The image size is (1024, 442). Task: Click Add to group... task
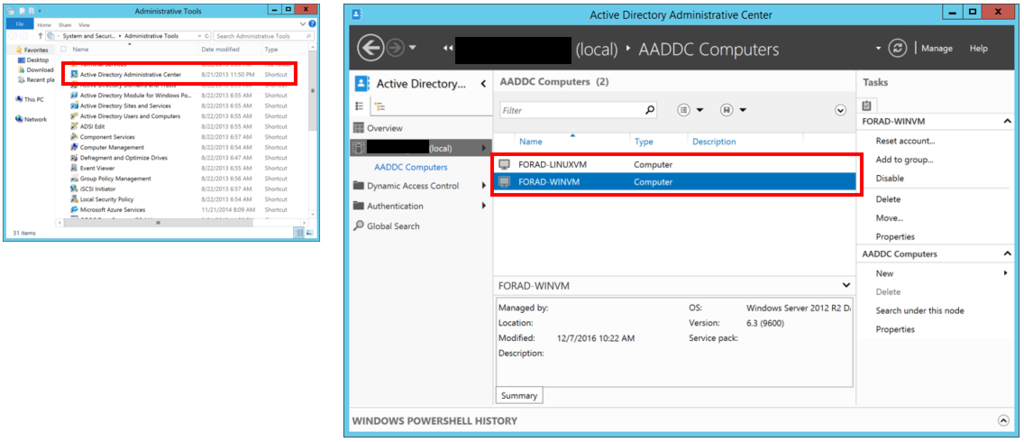point(904,159)
